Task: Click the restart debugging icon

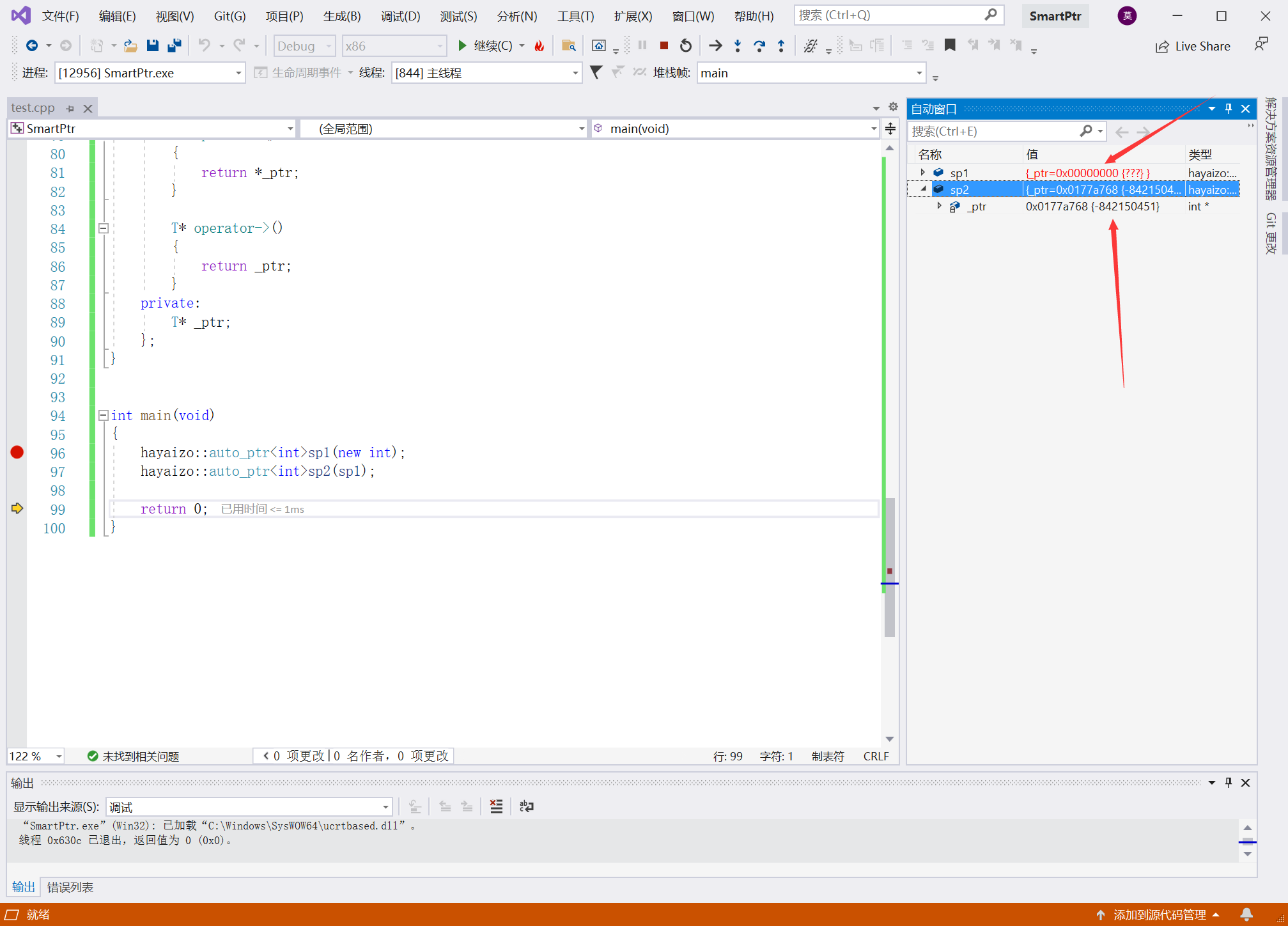Action: click(x=685, y=45)
